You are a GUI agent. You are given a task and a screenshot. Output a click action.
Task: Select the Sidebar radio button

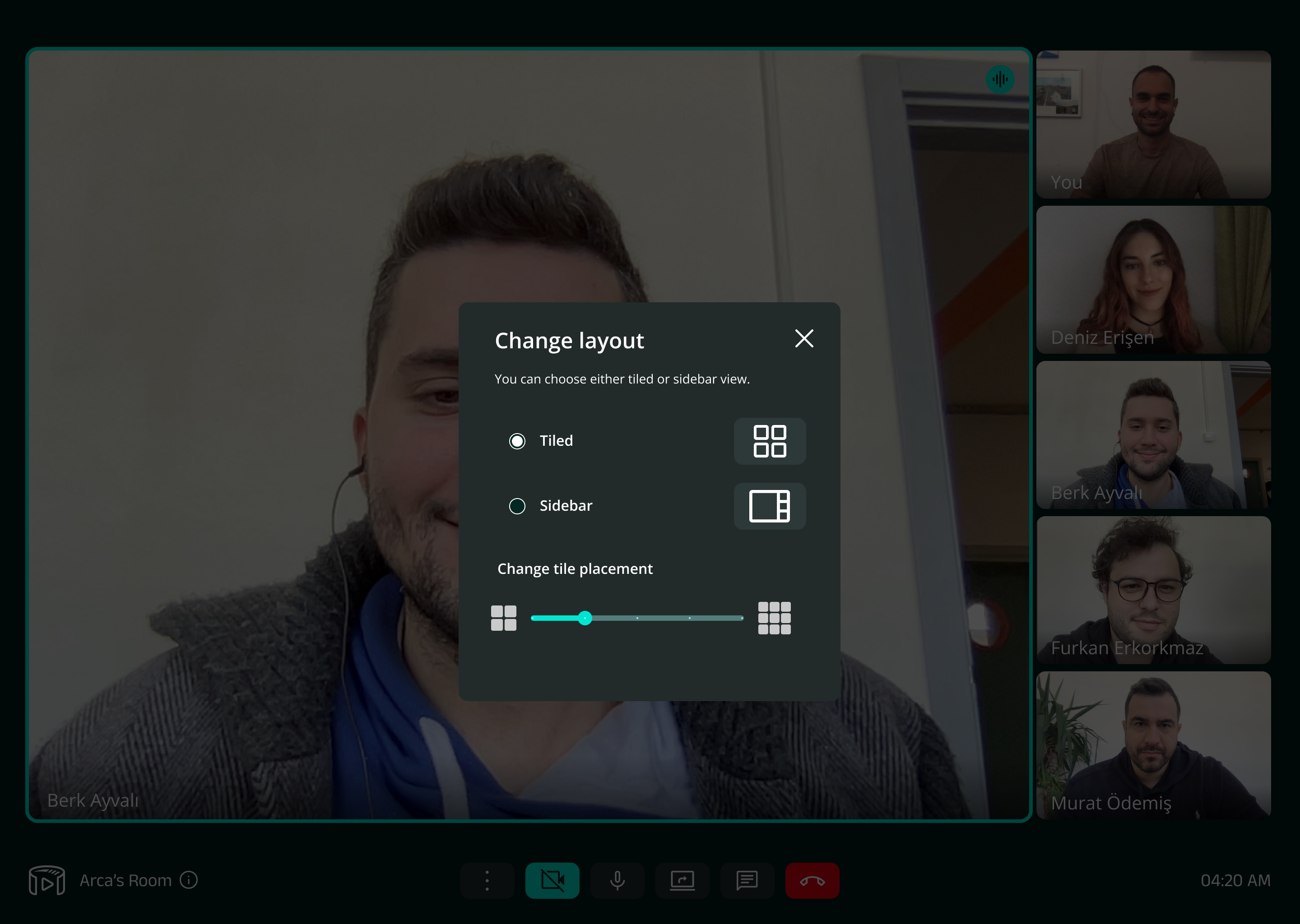click(x=517, y=506)
